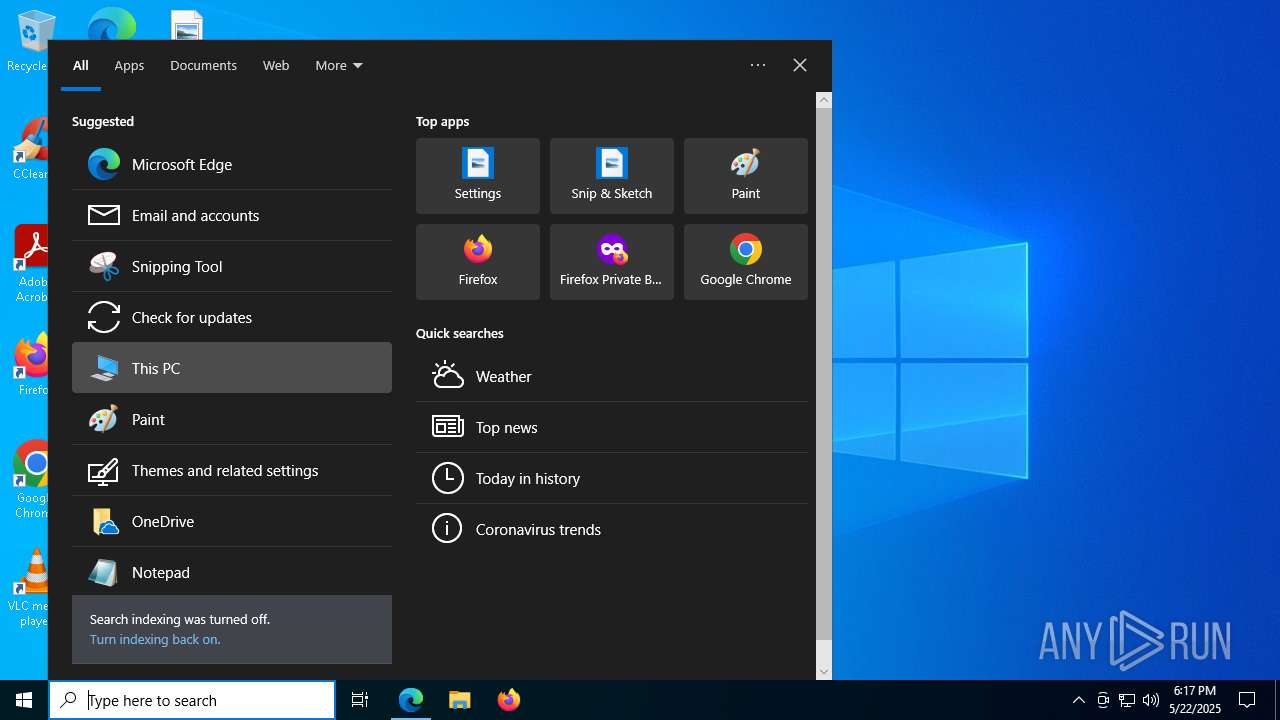The image size is (1280, 720).
Task: Select Recycle Bin desktop icon
Action: pos(28,42)
